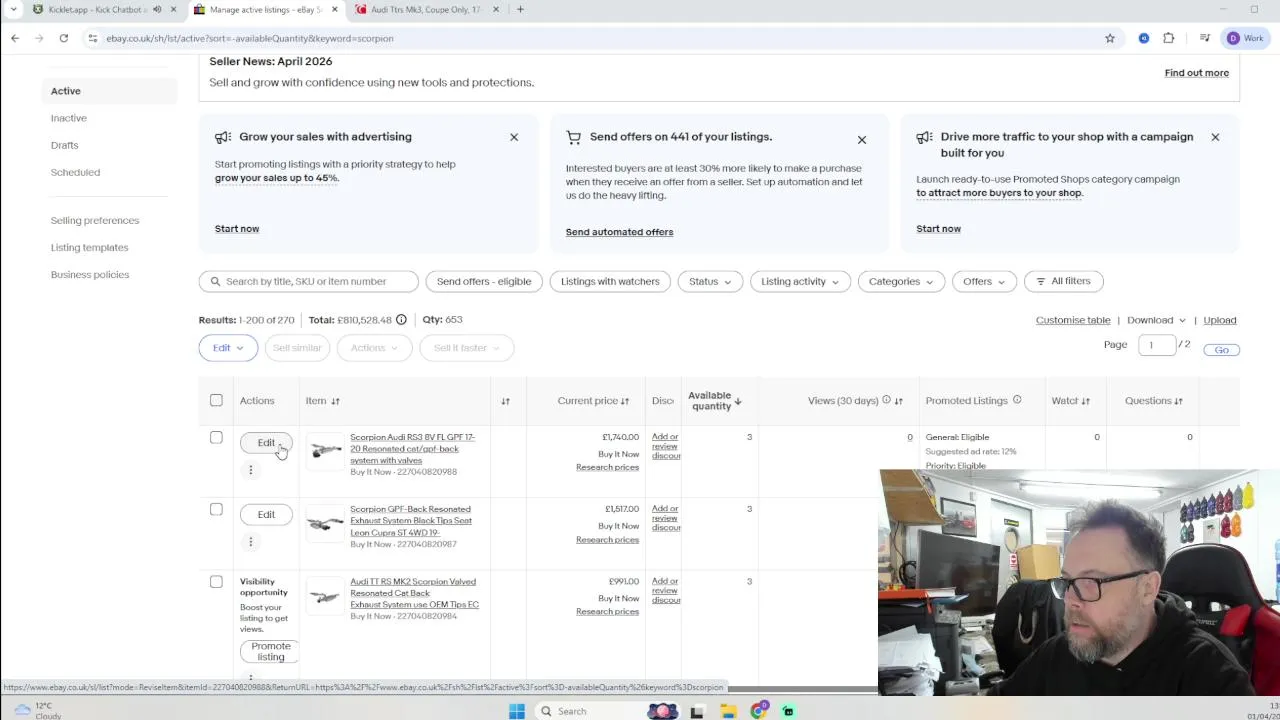
Task: Switch to the Kicklet.app browser tab
Action: [95, 9]
